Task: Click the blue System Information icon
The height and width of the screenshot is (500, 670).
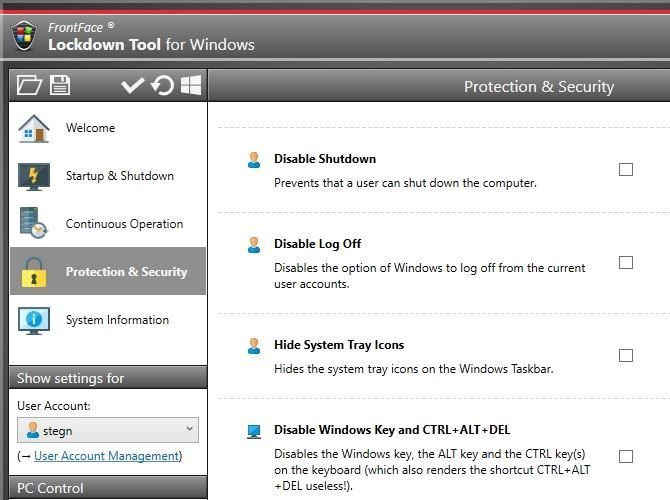Action: (34, 320)
